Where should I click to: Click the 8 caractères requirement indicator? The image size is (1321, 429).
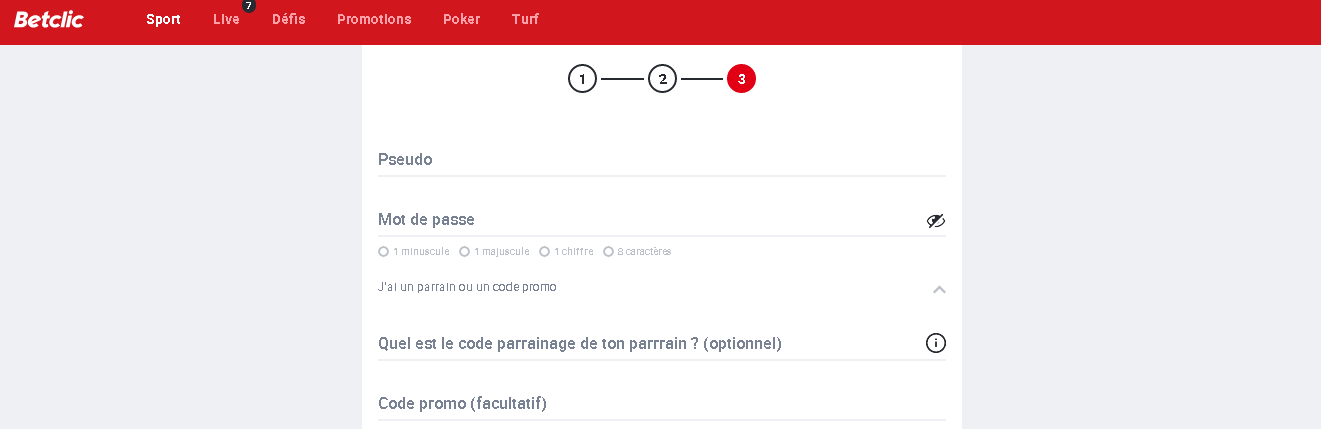(x=637, y=252)
